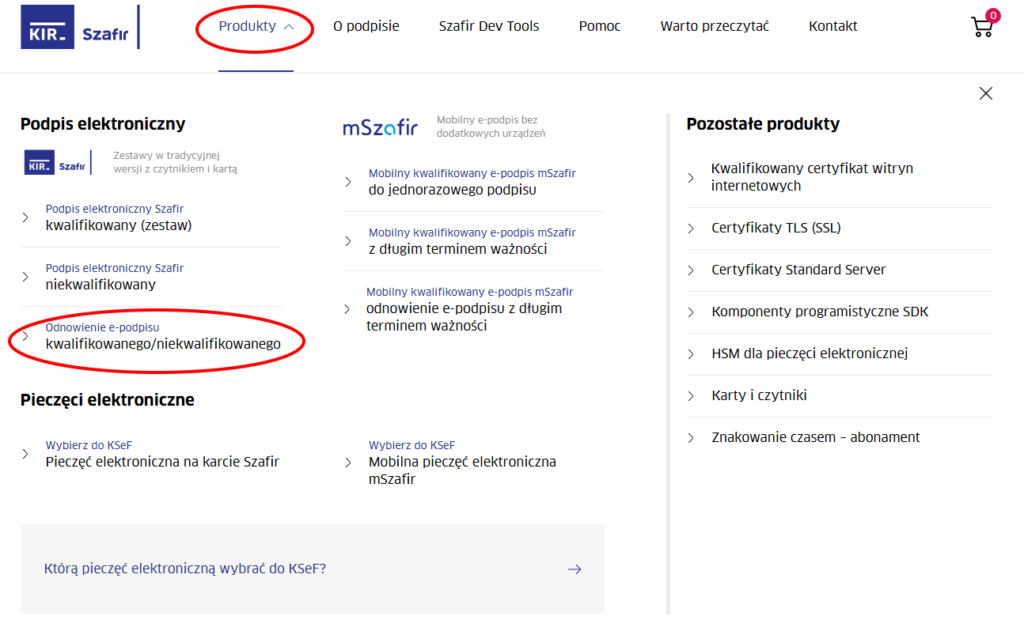Image resolution: width=1024 pixels, height=631 pixels.
Task: Click chevron beside Karty i czytniki
Action: (x=691, y=395)
